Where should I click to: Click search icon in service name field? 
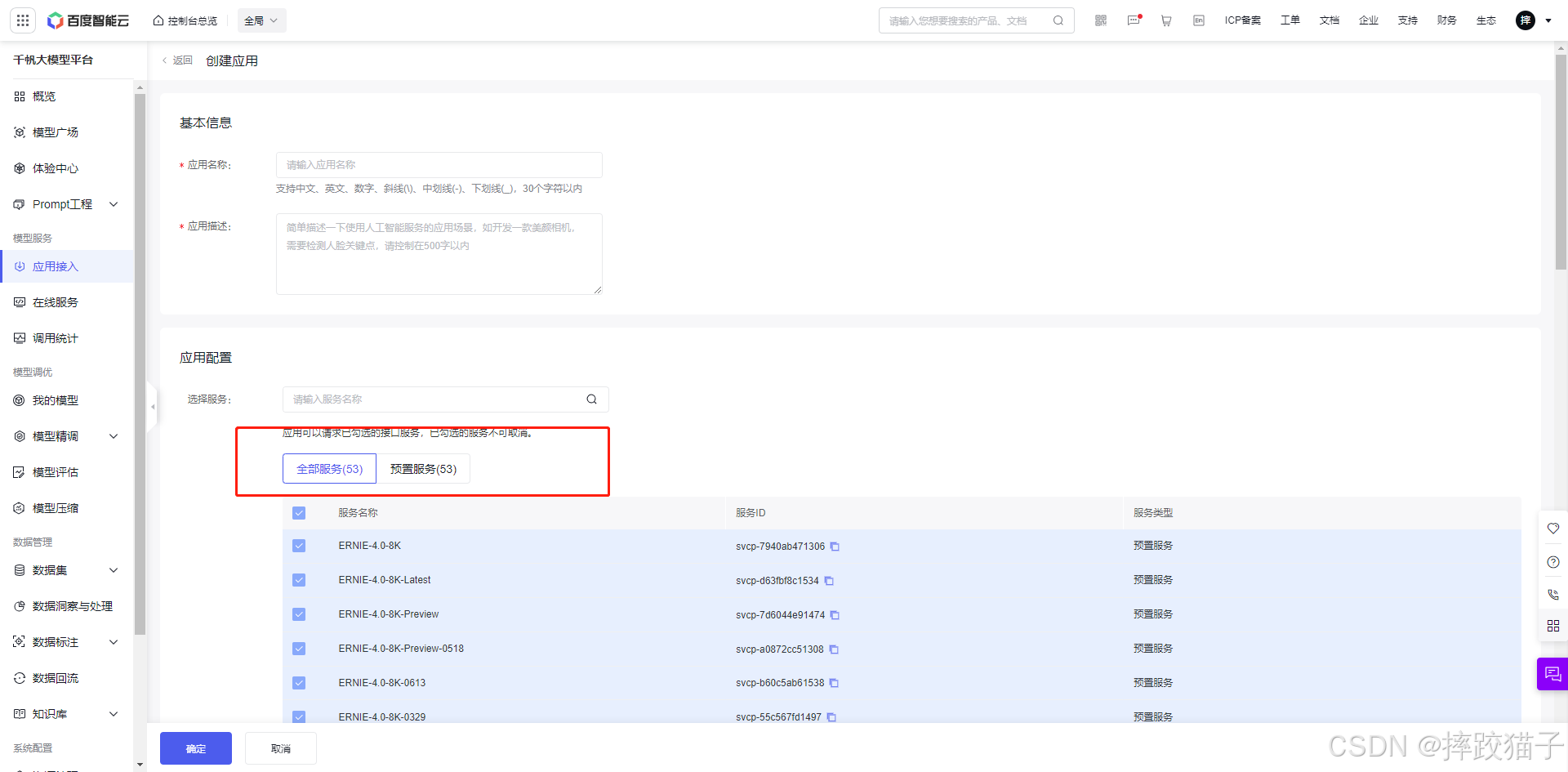click(592, 399)
